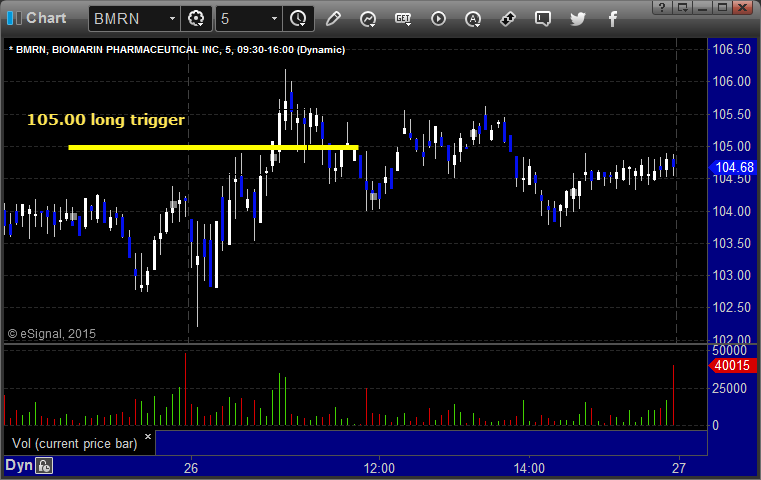Open the alerts circled-A icon
The image size is (761, 480).
click(473, 19)
